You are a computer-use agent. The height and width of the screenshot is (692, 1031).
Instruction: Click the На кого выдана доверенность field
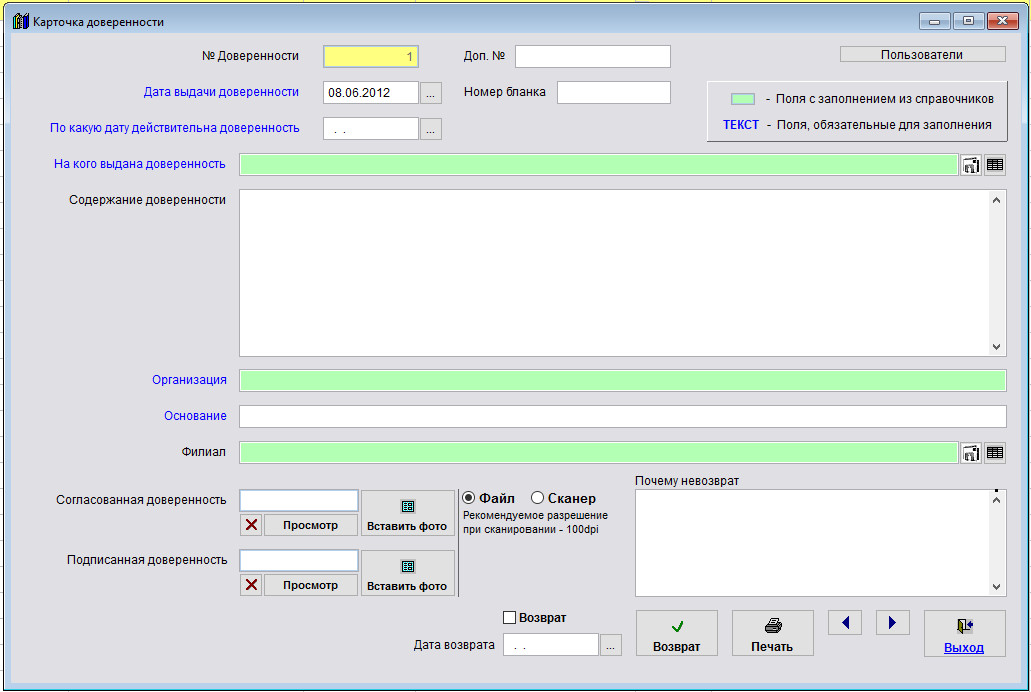(x=598, y=165)
